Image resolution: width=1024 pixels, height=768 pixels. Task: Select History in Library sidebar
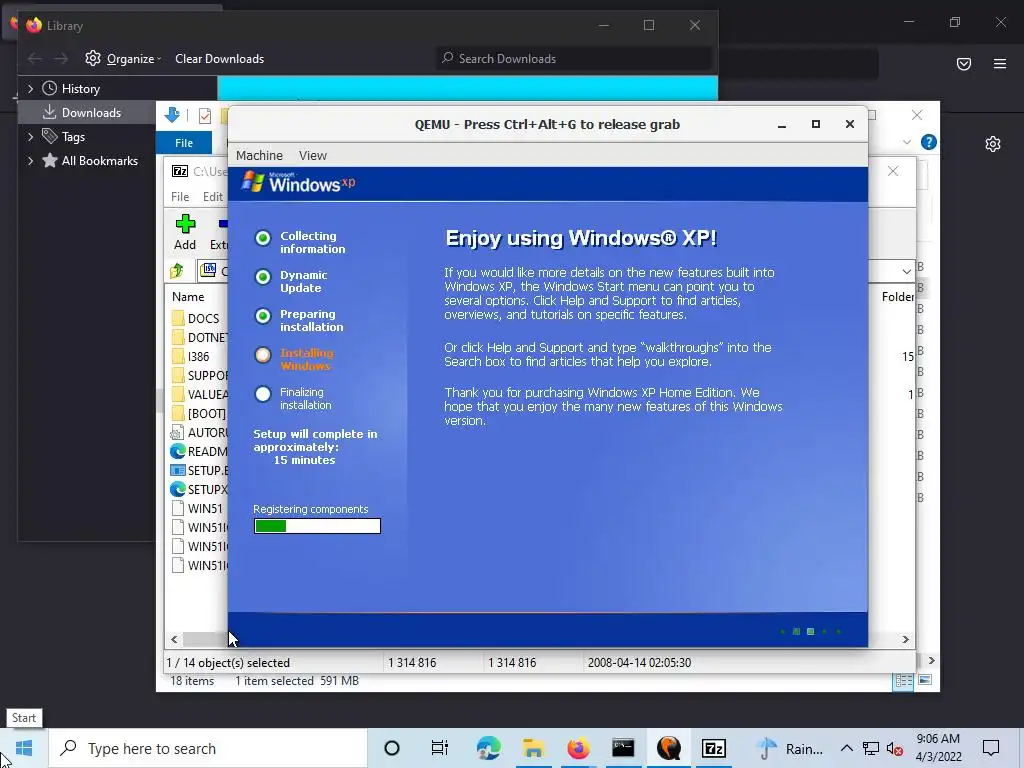pos(80,88)
